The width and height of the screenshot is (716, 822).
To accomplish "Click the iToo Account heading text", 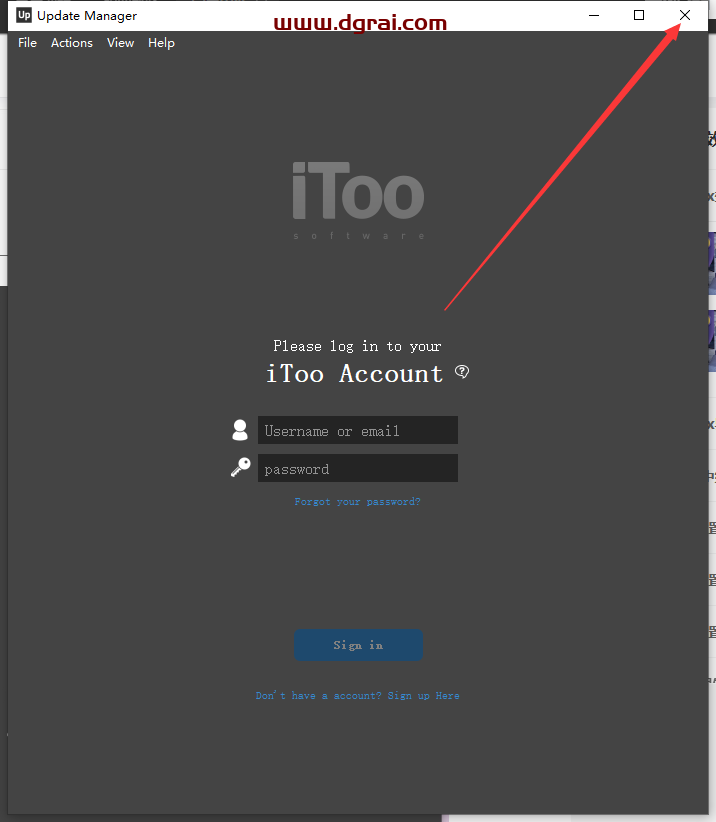I will [x=355, y=374].
